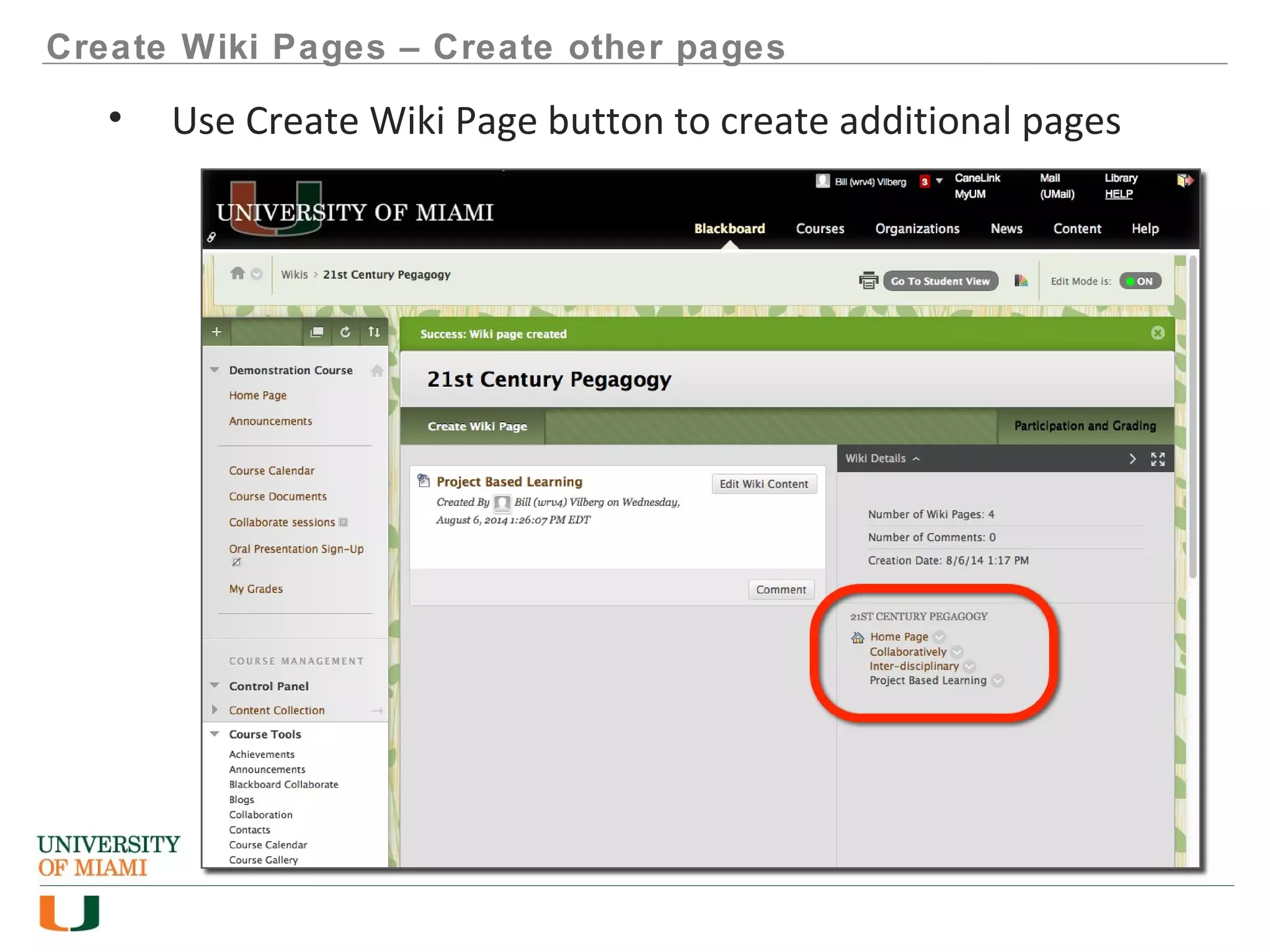Click the logout icon at top right
This screenshot has height=952, width=1270.
(x=1184, y=180)
